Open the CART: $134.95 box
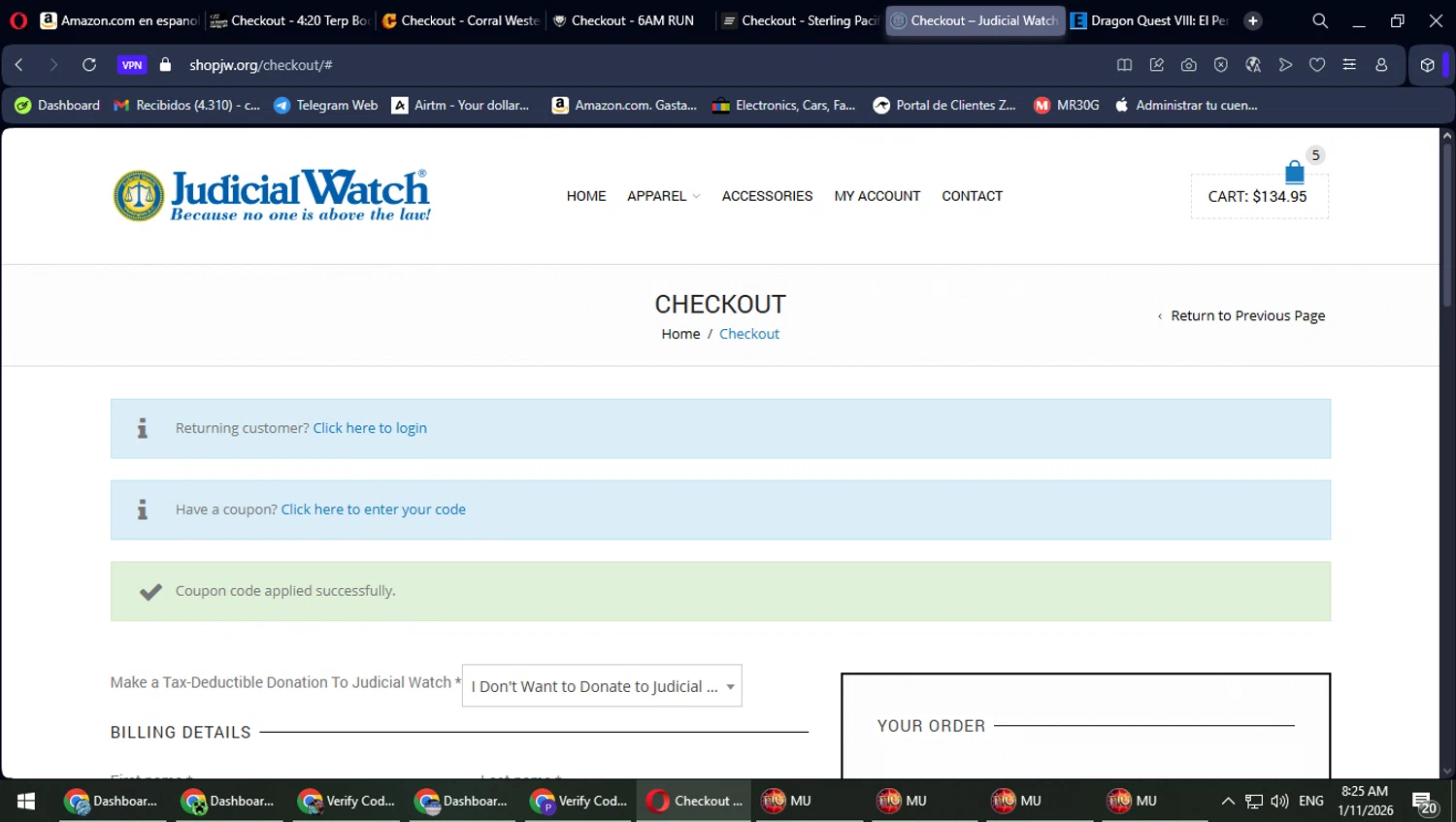Viewport: 1456px width, 822px height. click(x=1259, y=196)
